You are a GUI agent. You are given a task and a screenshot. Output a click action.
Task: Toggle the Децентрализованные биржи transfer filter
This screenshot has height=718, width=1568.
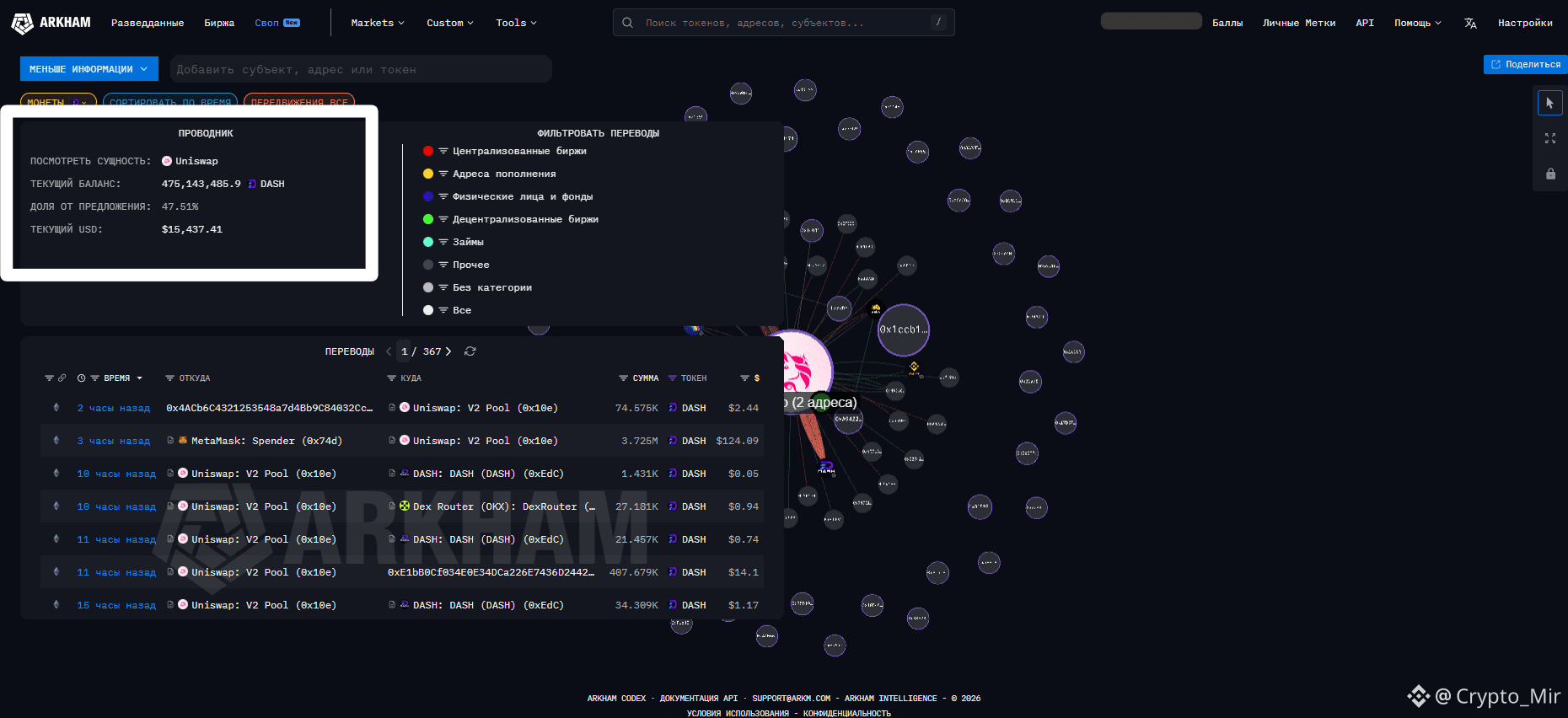[525, 219]
